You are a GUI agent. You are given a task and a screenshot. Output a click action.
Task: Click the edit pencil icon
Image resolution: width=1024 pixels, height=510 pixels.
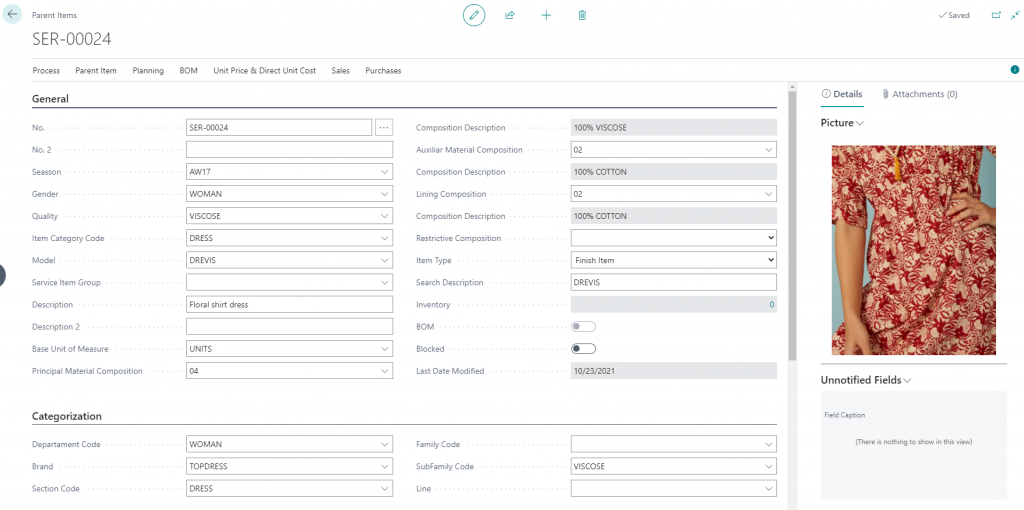pyautogui.click(x=474, y=15)
